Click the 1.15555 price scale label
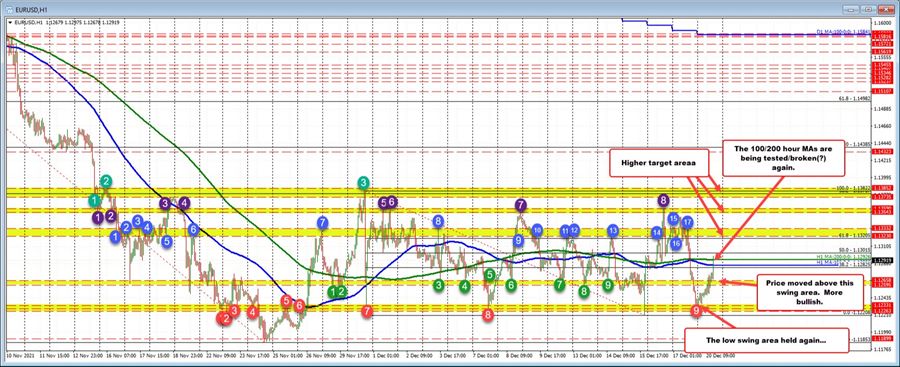 pos(882,57)
